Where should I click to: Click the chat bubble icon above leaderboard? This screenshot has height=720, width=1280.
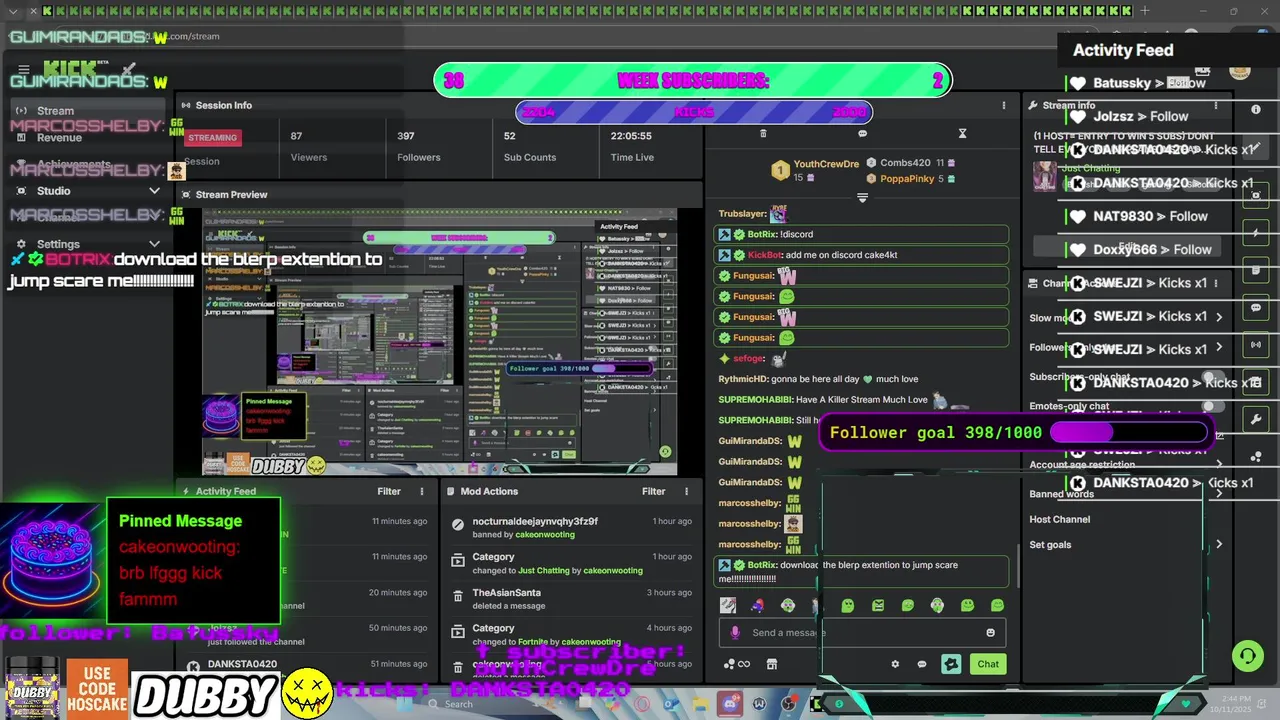pyautogui.click(x=862, y=133)
